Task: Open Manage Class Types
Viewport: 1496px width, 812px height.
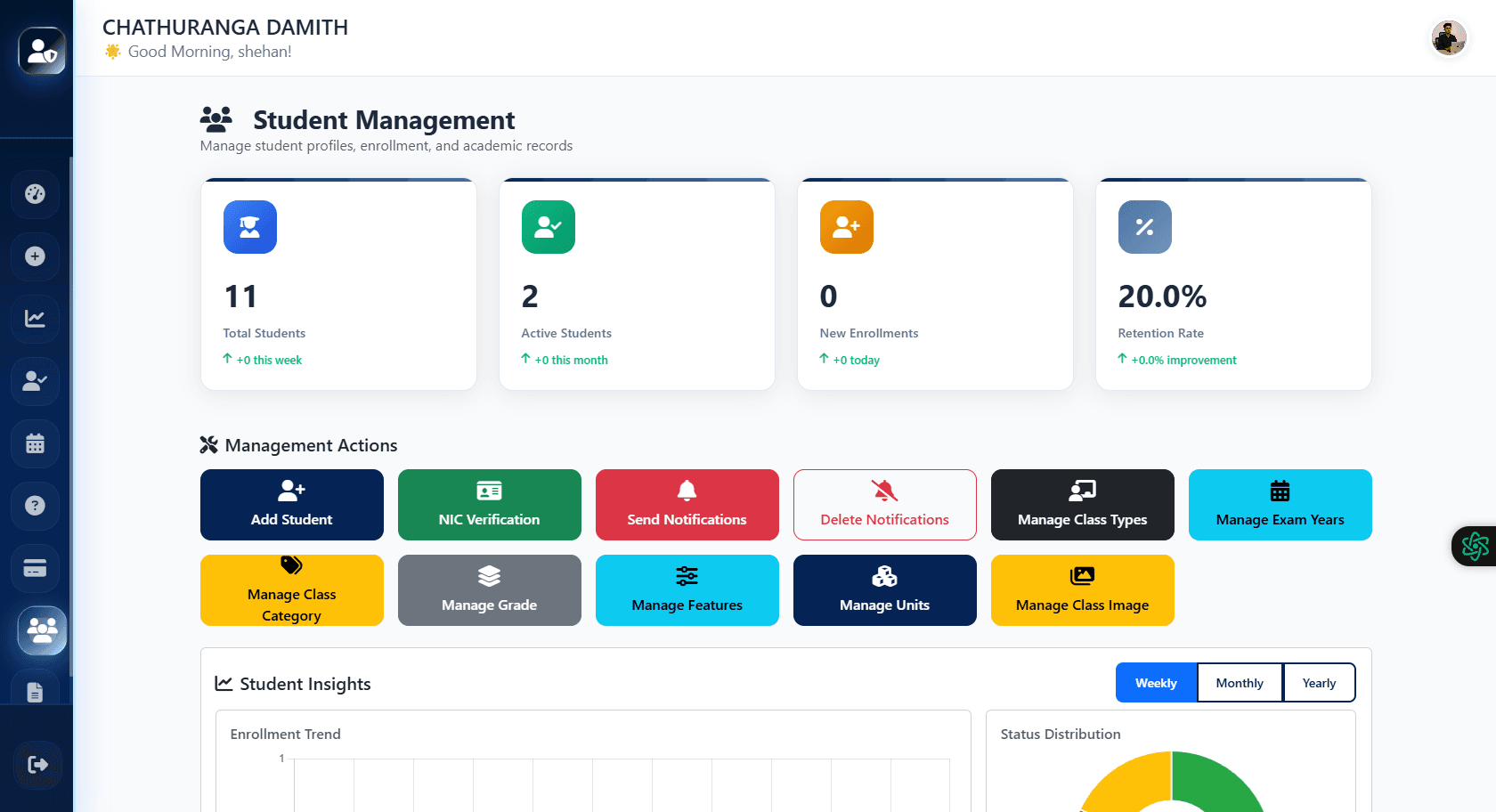Action: tap(1082, 505)
